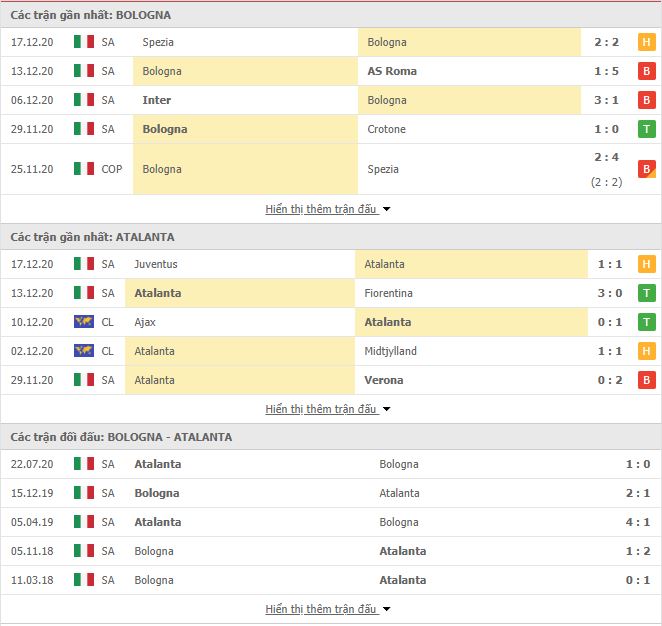Screen dimensions: 662x626
Task: Click the orange H badge for Atalanta–Midtjylland
Action: (x=646, y=351)
